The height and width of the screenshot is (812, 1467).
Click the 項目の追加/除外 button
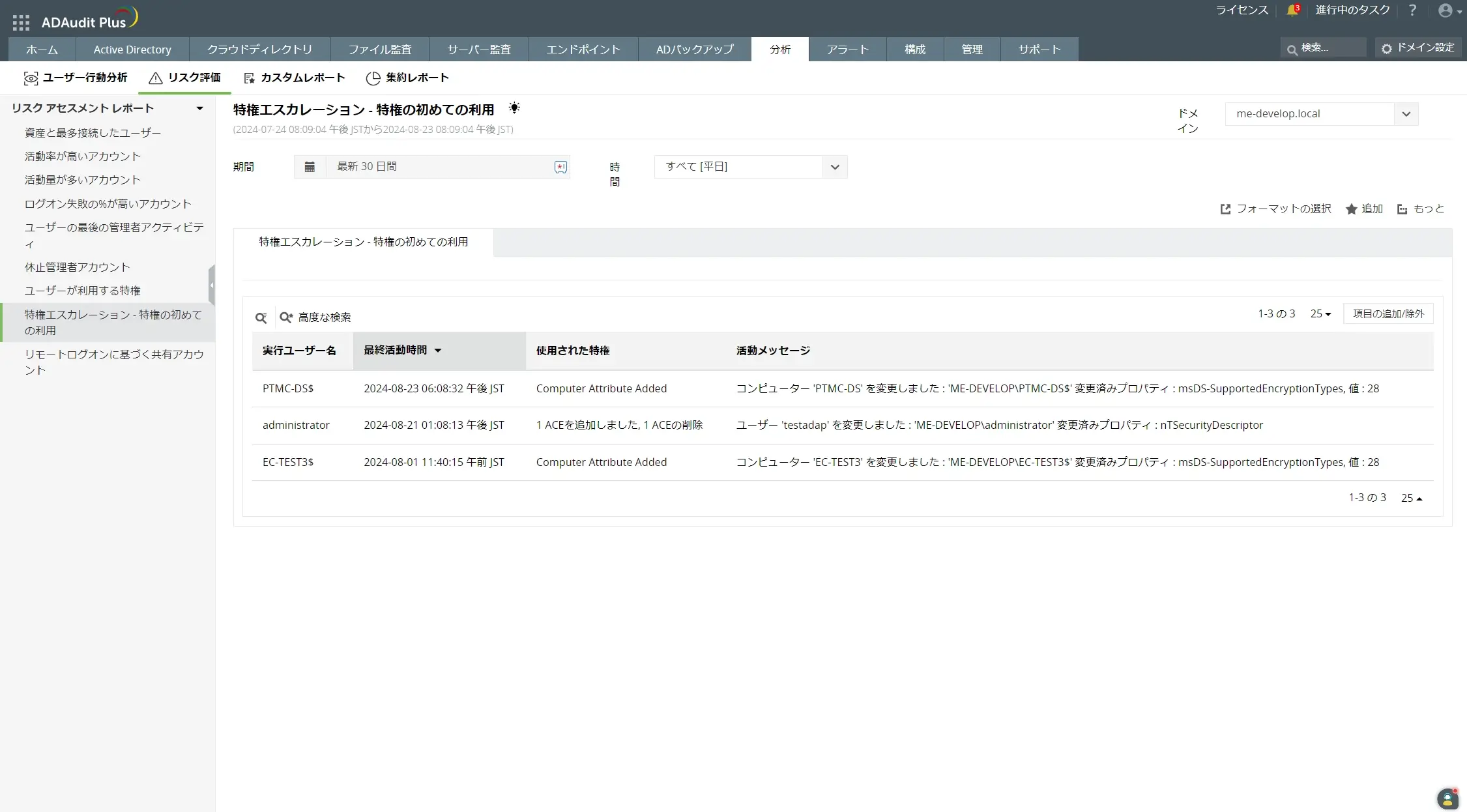tap(1388, 314)
